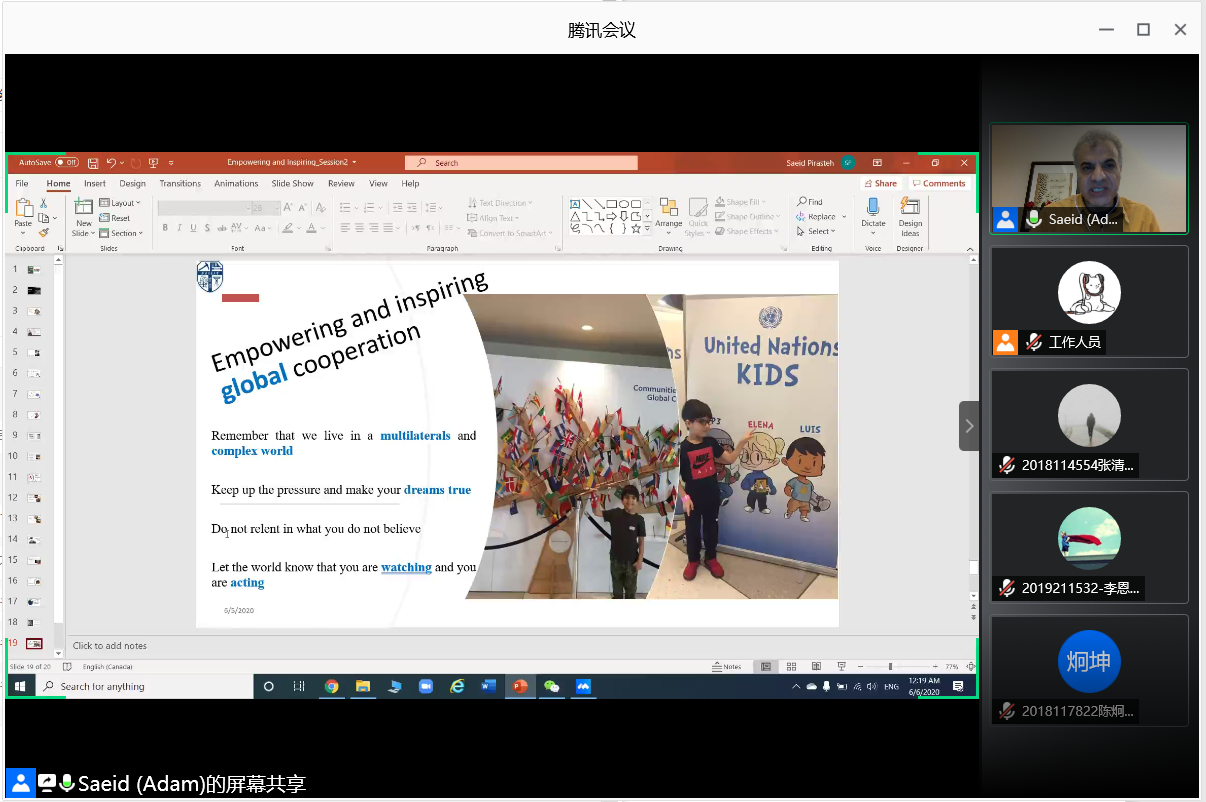Viewport: 1206px width, 802px height.
Task: Click the WeChat icon in the taskbar
Action: tap(551, 687)
